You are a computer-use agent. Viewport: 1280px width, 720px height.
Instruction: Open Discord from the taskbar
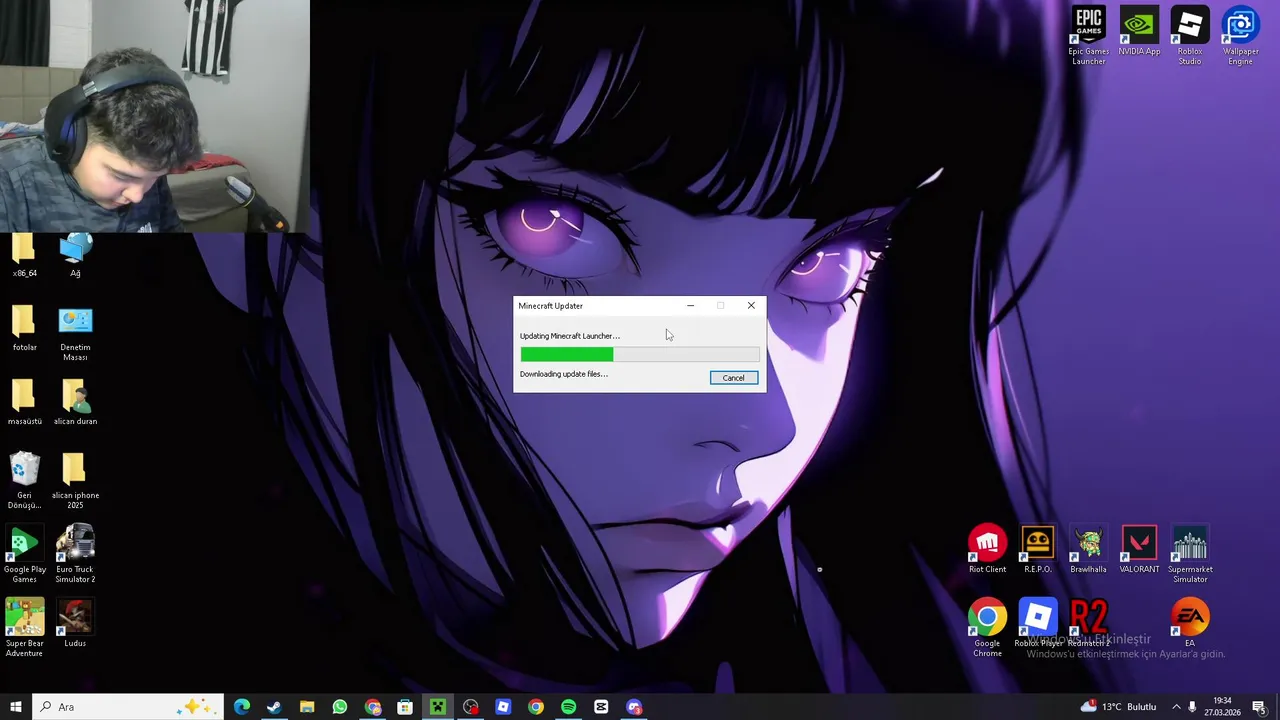point(634,707)
